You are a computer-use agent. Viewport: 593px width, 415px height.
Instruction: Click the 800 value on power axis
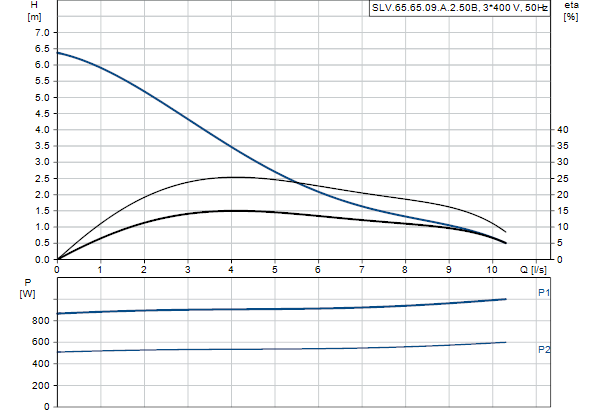[41, 320]
